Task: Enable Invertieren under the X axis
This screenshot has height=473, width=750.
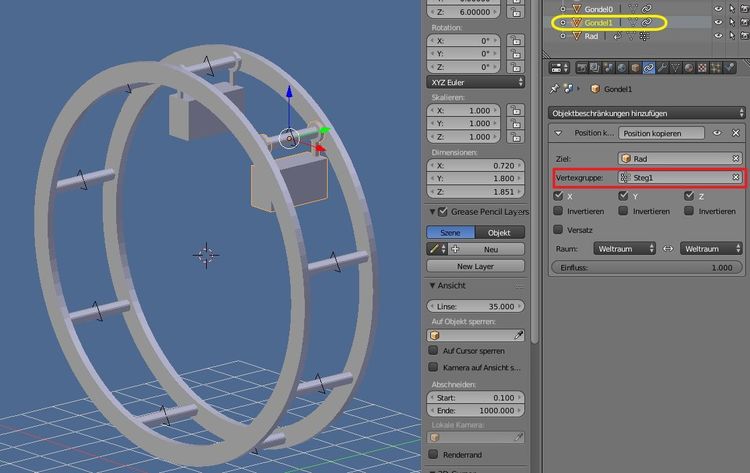Action: point(558,211)
